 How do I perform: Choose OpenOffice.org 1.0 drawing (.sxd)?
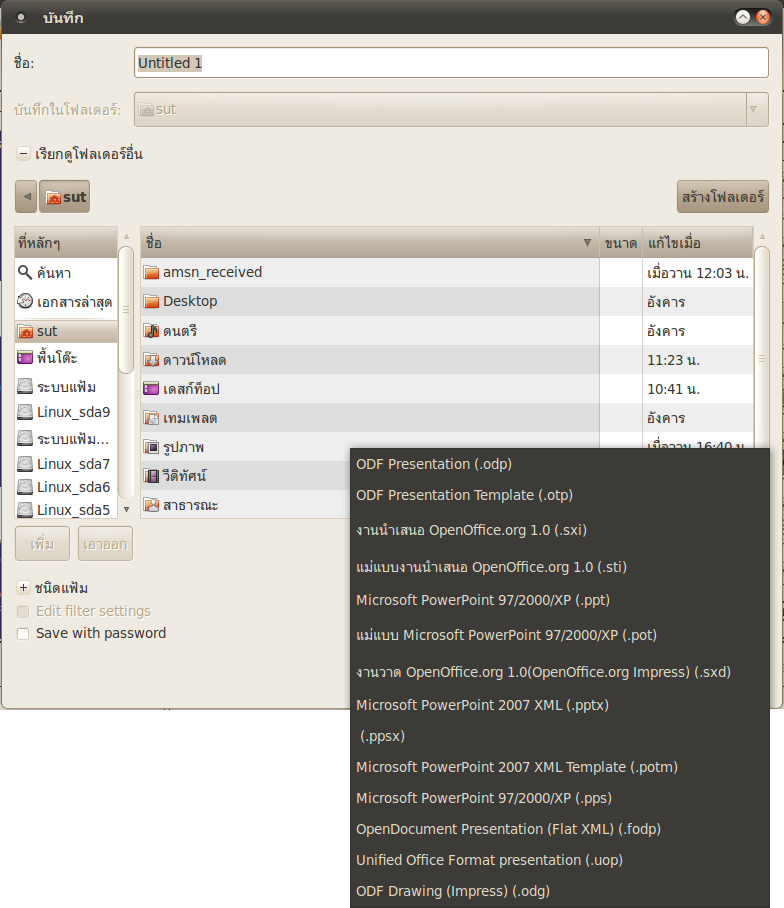coord(560,672)
